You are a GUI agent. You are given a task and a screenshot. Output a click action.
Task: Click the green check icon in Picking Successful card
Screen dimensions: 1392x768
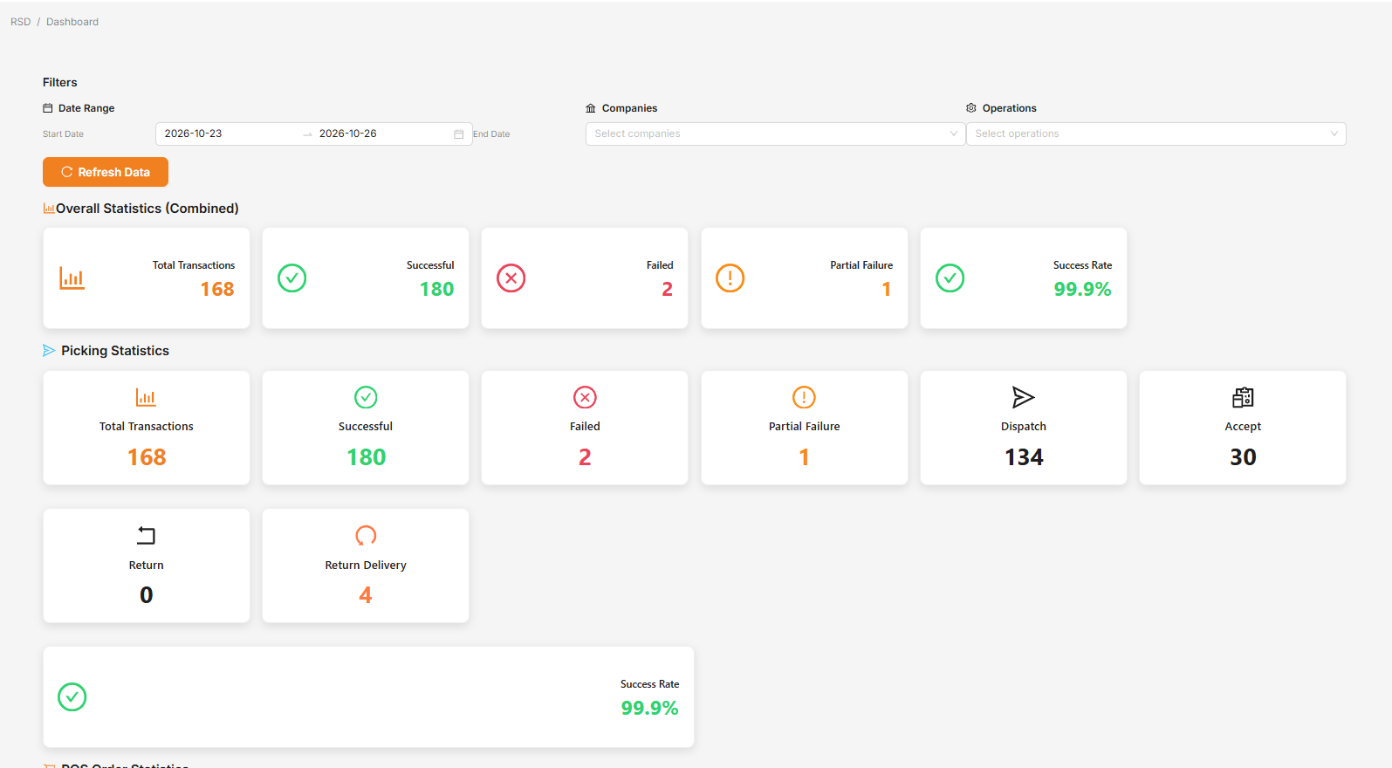point(366,398)
